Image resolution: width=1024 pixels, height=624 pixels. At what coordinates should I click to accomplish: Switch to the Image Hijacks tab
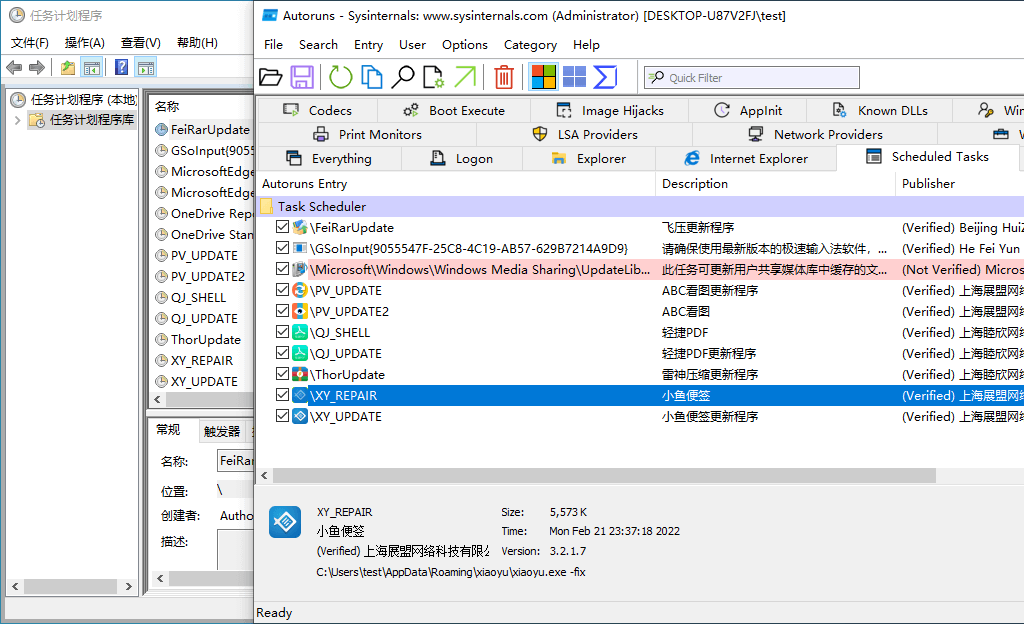(x=609, y=110)
